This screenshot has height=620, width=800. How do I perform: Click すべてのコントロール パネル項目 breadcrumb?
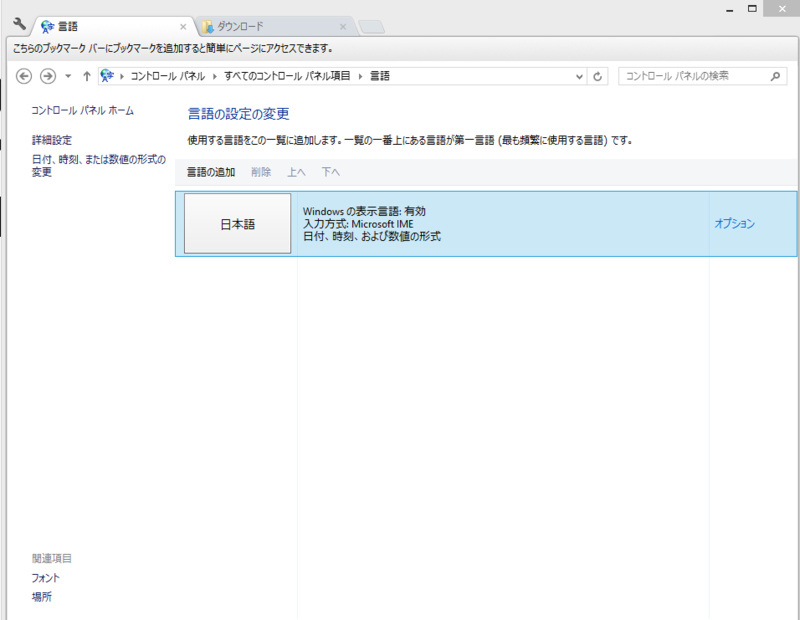287,76
